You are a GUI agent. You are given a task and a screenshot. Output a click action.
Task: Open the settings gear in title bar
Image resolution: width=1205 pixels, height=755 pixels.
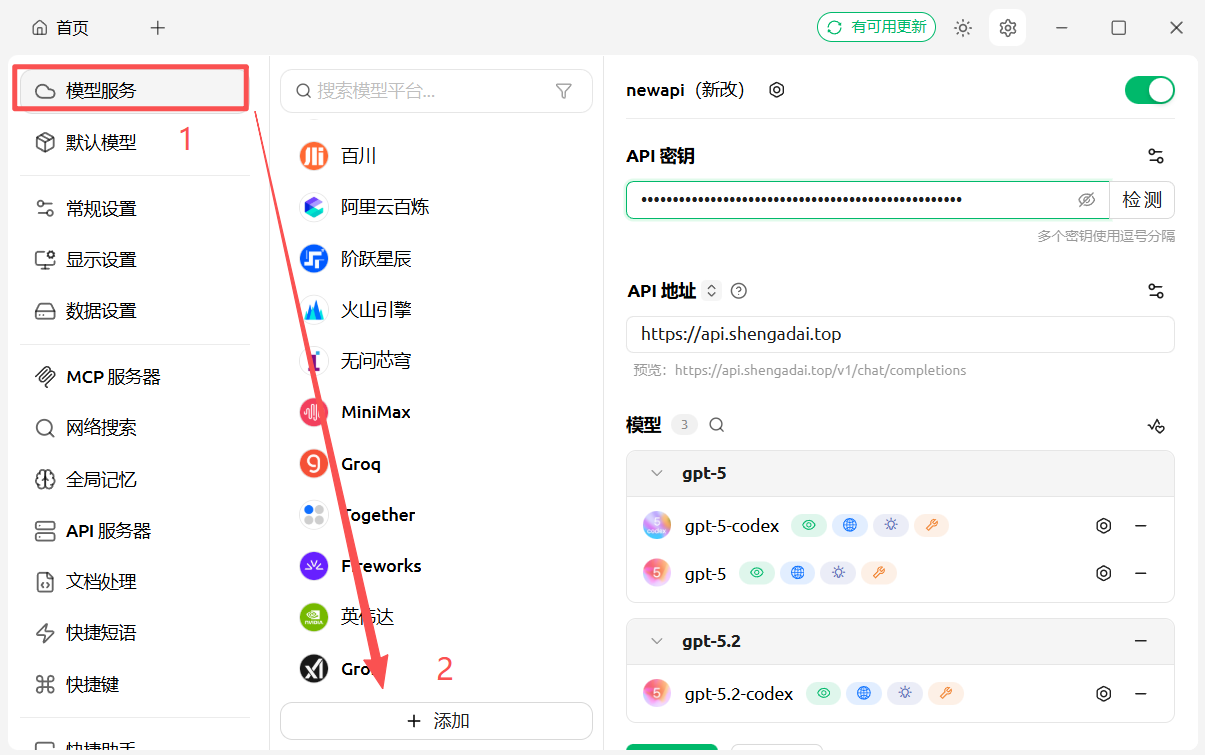coord(1007,28)
